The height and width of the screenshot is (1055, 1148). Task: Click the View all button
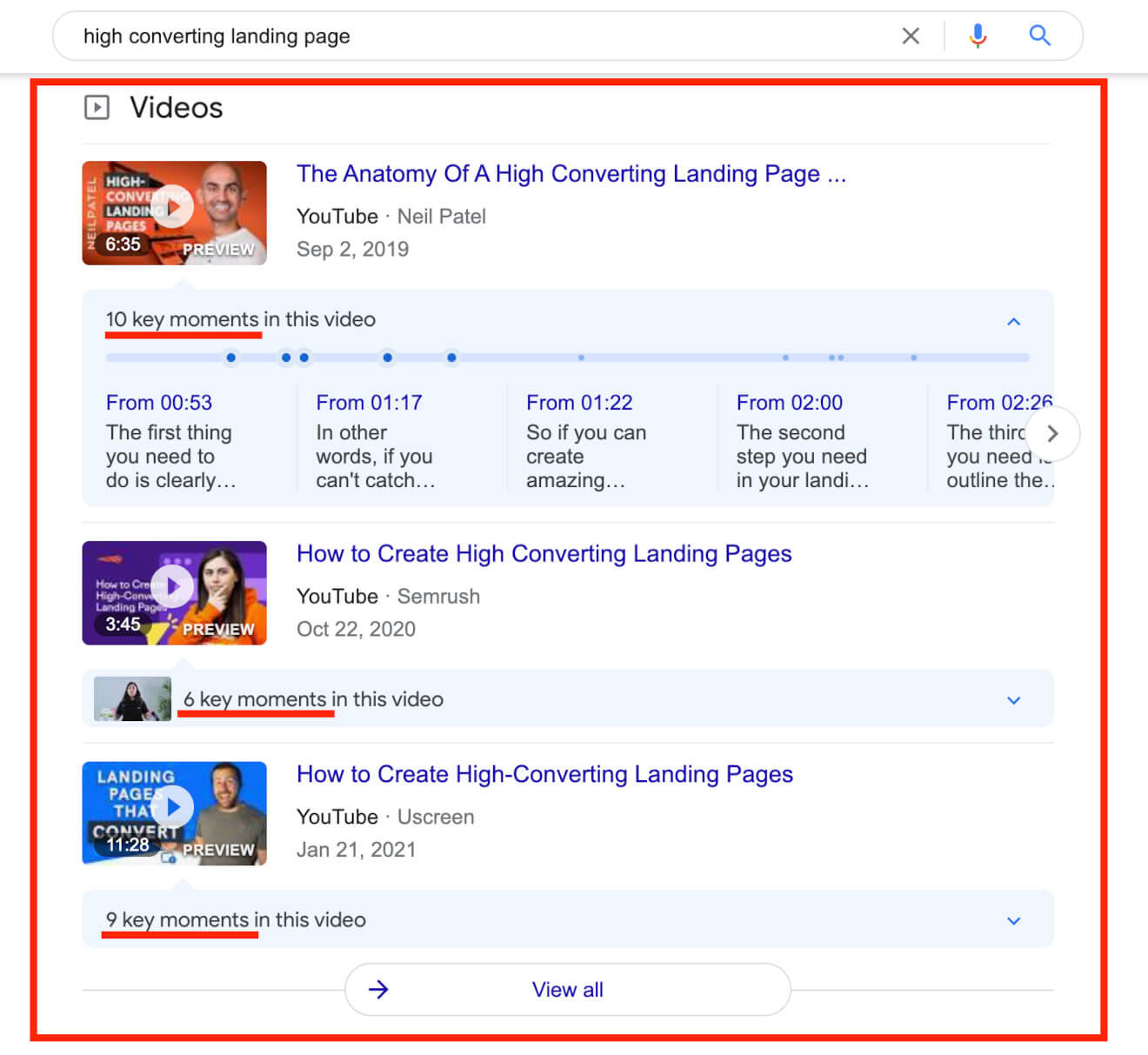click(568, 990)
